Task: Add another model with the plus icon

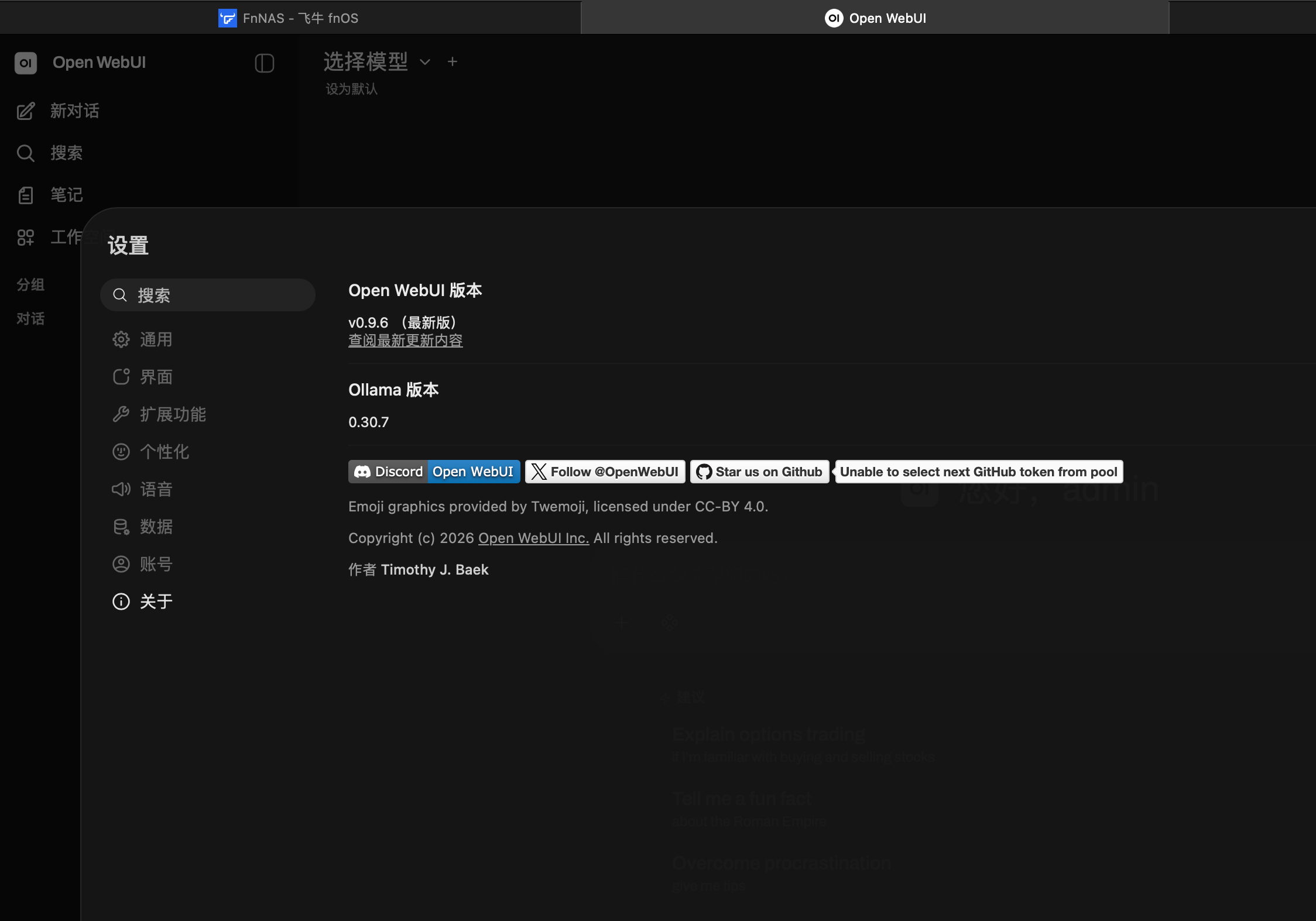Action: click(453, 61)
